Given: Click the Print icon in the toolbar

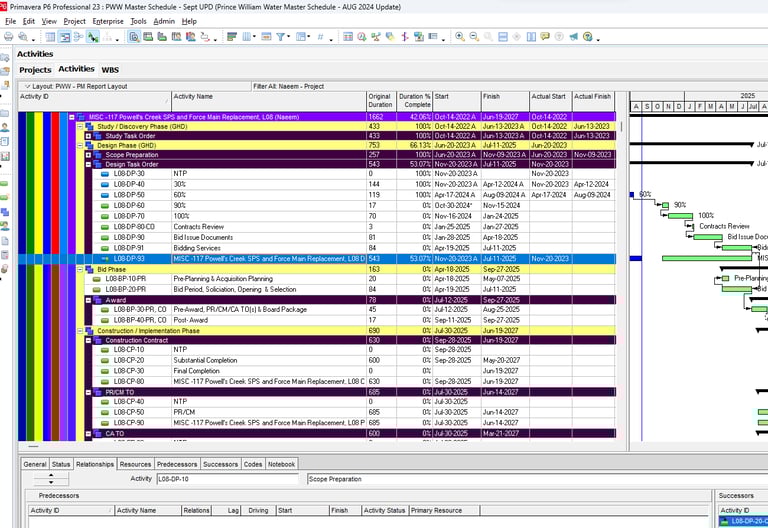Looking at the screenshot, I should [x=8, y=37].
